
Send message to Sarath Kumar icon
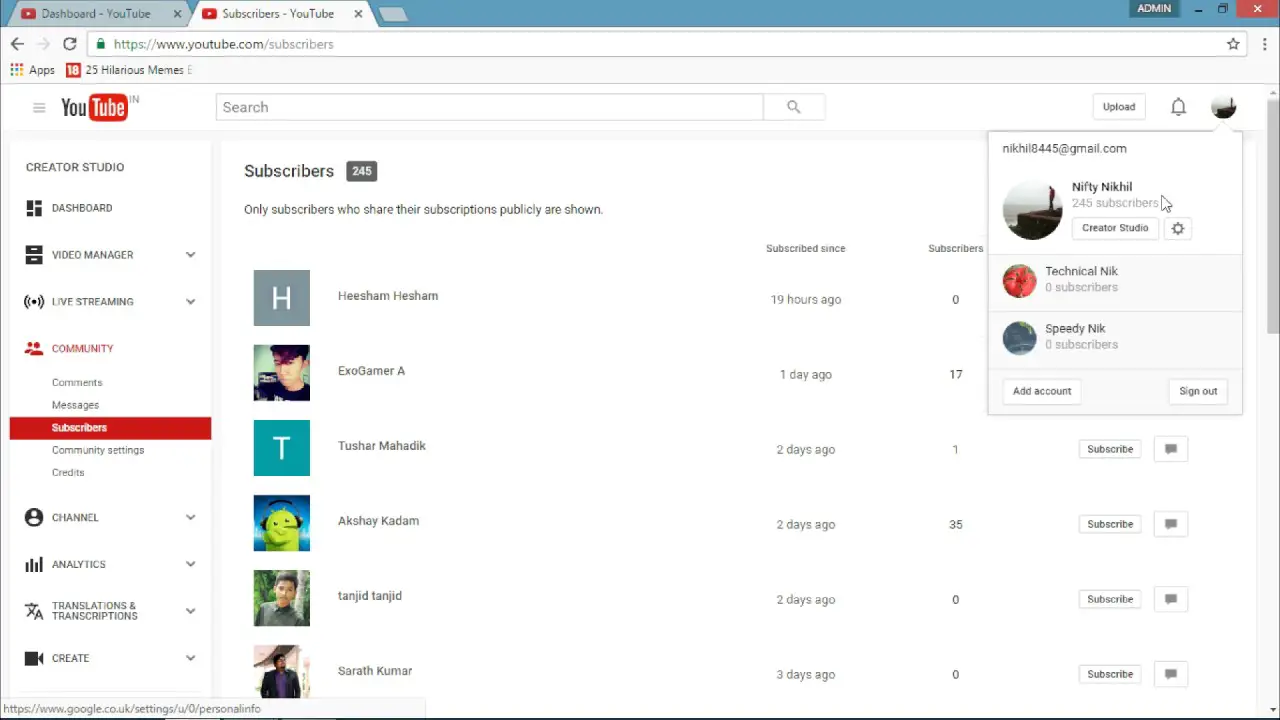click(1171, 674)
